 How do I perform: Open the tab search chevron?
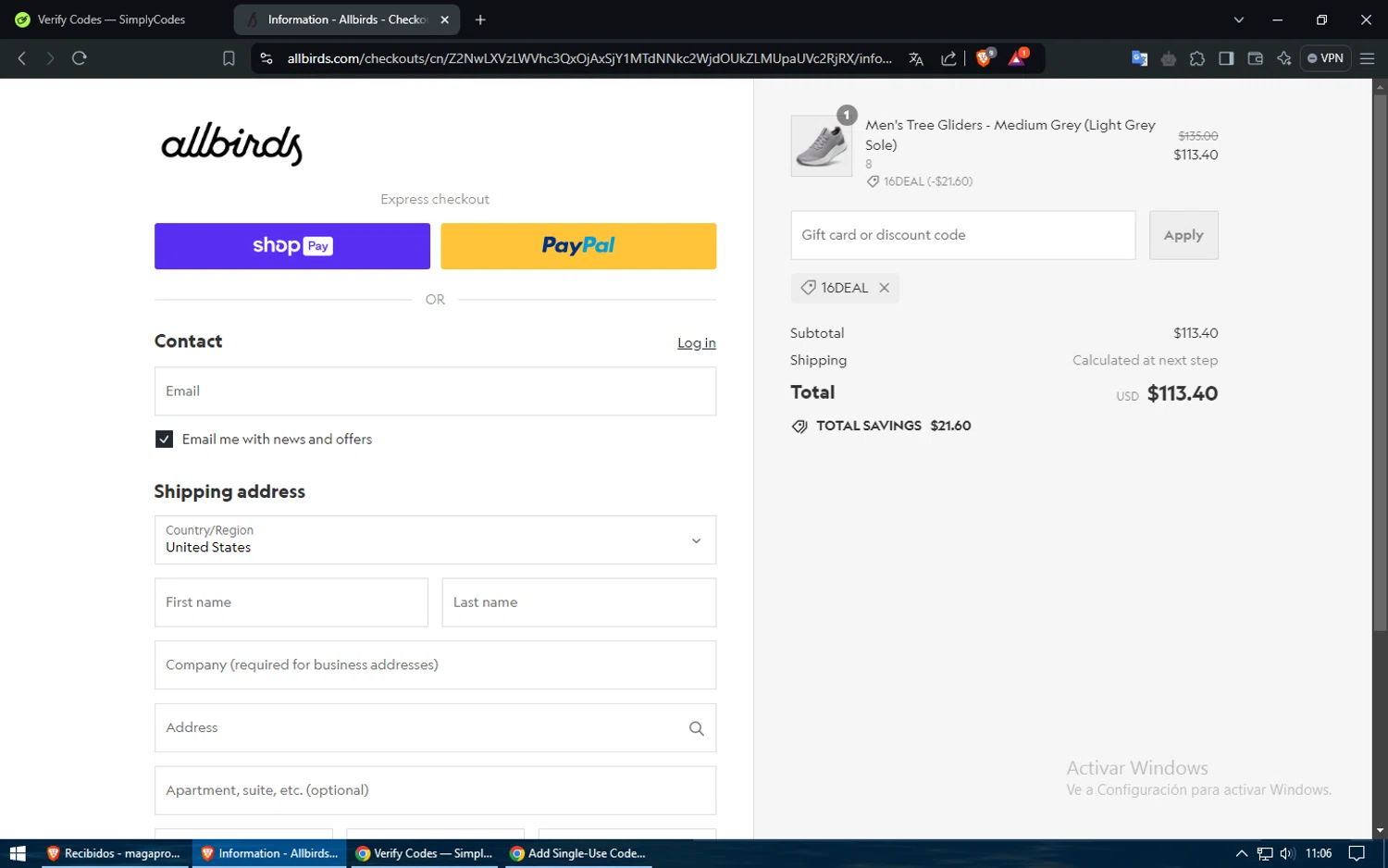pyautogui.click(x=1239, y=19)
